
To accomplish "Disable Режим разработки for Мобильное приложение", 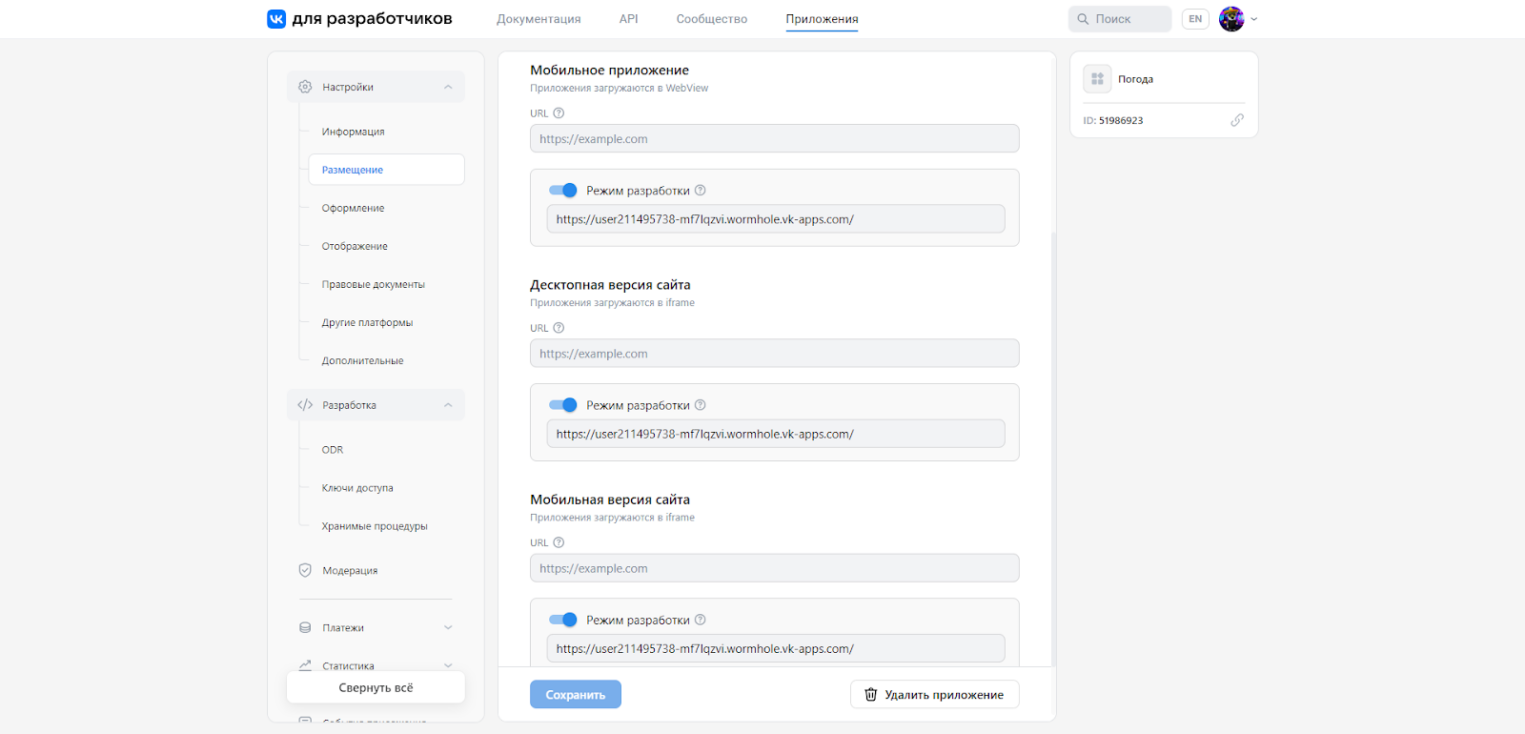I will tap(564, 190).
